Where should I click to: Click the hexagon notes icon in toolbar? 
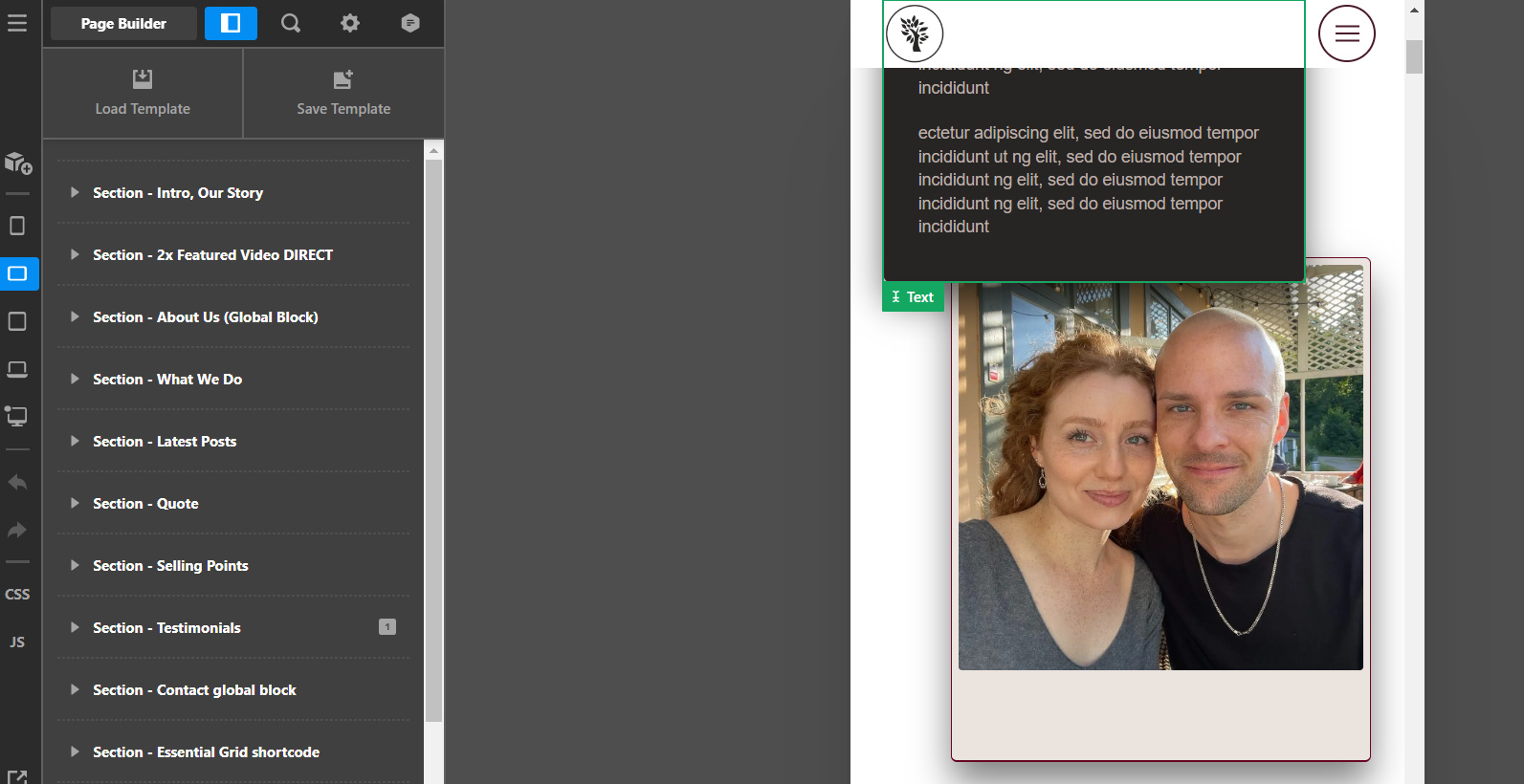click(410, 23)
